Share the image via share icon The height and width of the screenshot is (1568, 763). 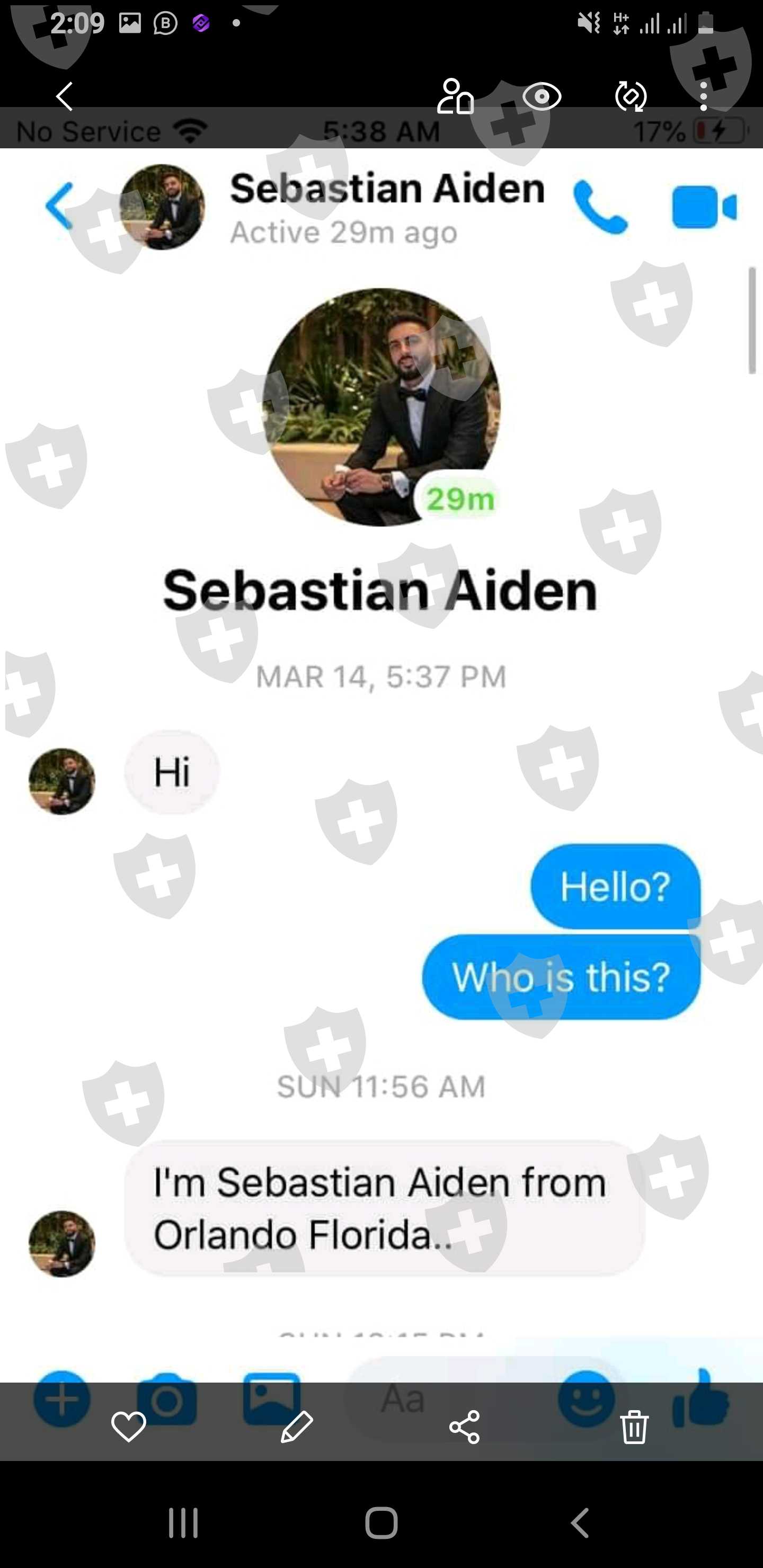(465, 1426)
